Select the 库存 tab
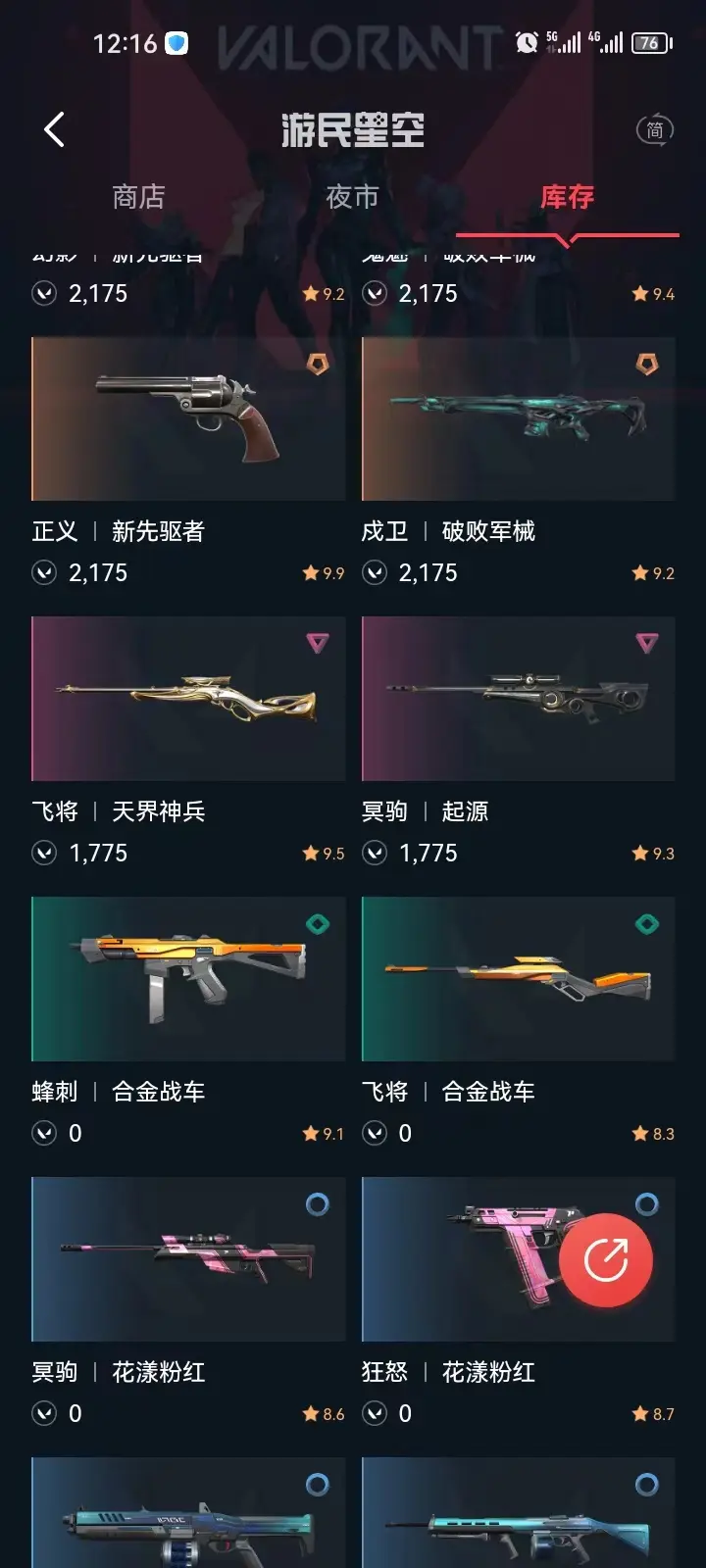This screenshot has width=706, height=1568. click(x=567, y=197)
